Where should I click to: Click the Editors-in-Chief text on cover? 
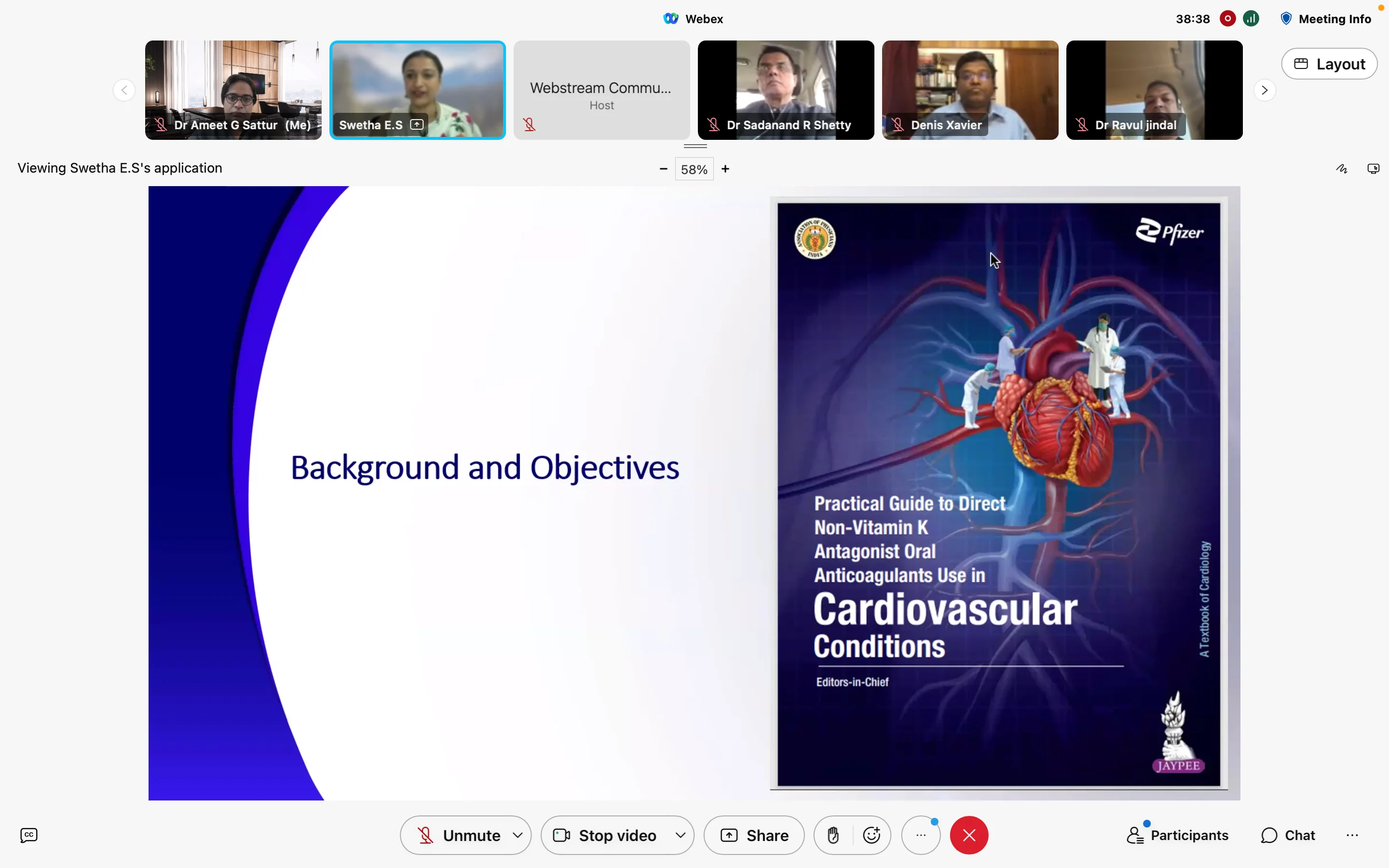pos(852,682)
